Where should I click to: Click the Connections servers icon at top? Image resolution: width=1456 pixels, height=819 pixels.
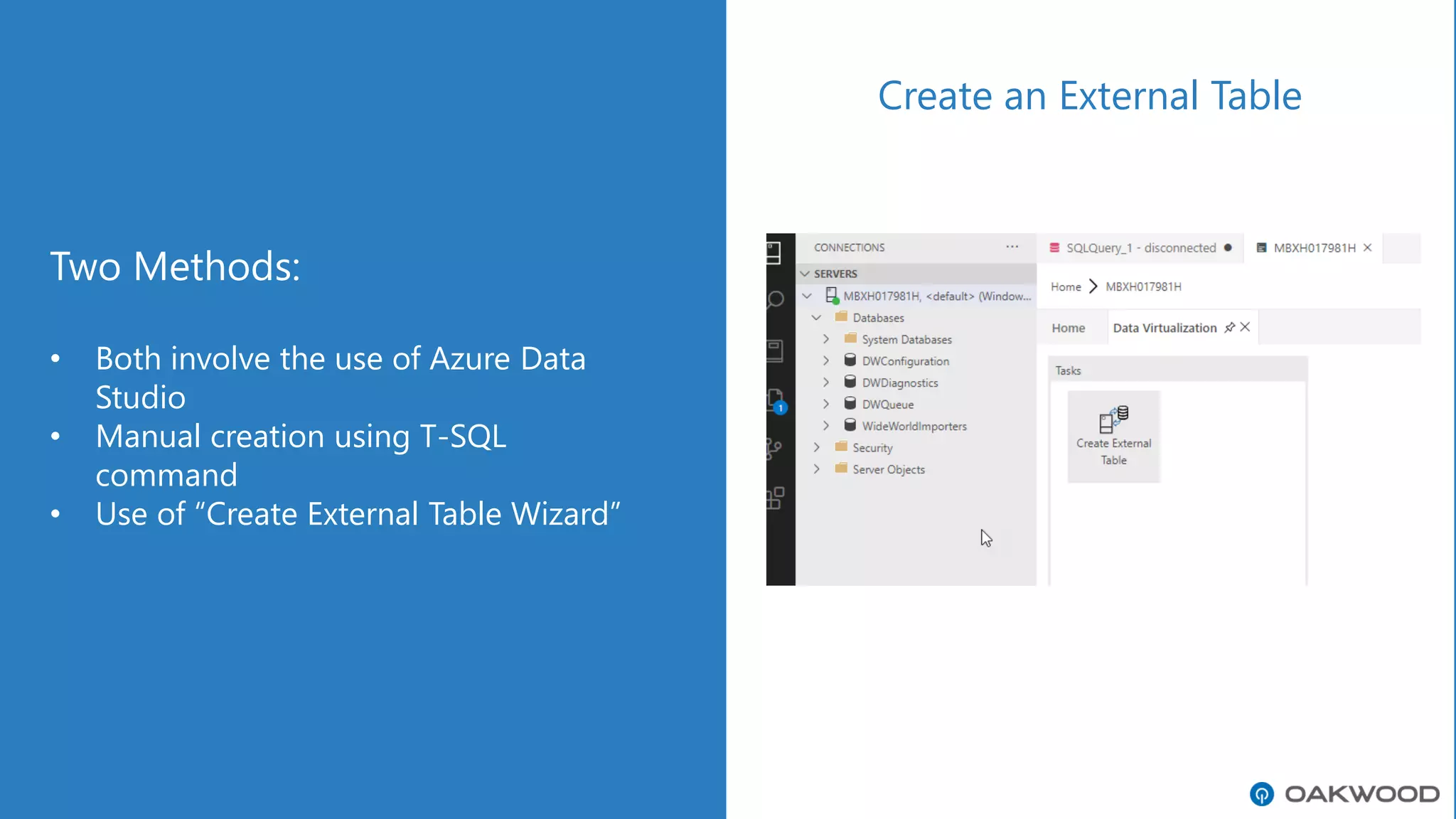774,252
